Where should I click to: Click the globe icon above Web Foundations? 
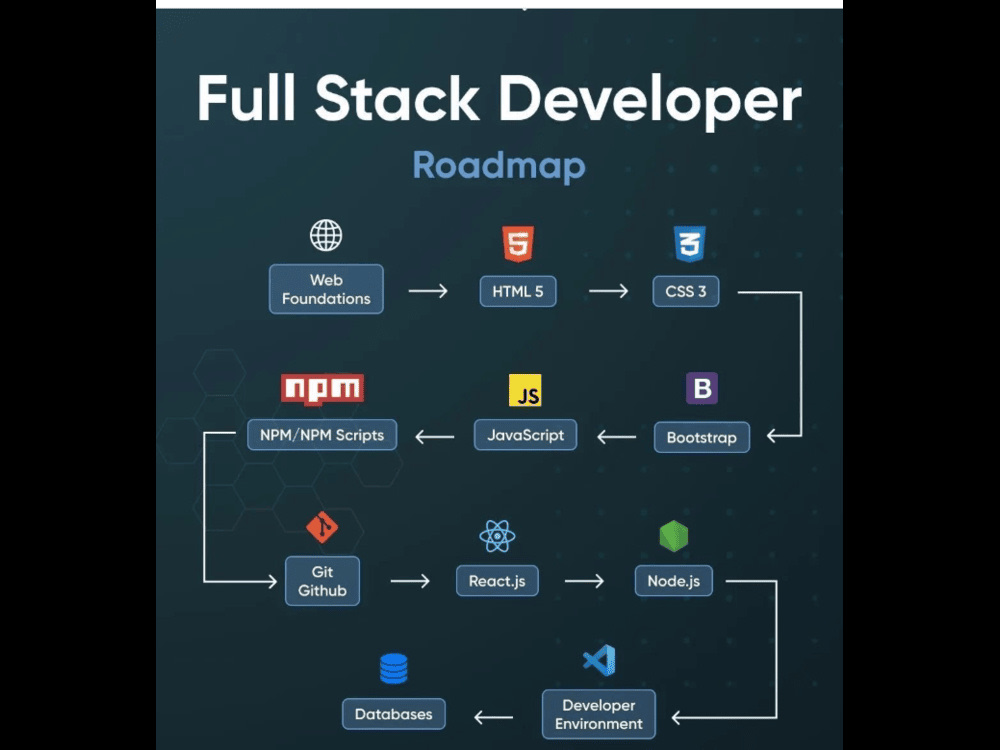(x=326, y=235)
